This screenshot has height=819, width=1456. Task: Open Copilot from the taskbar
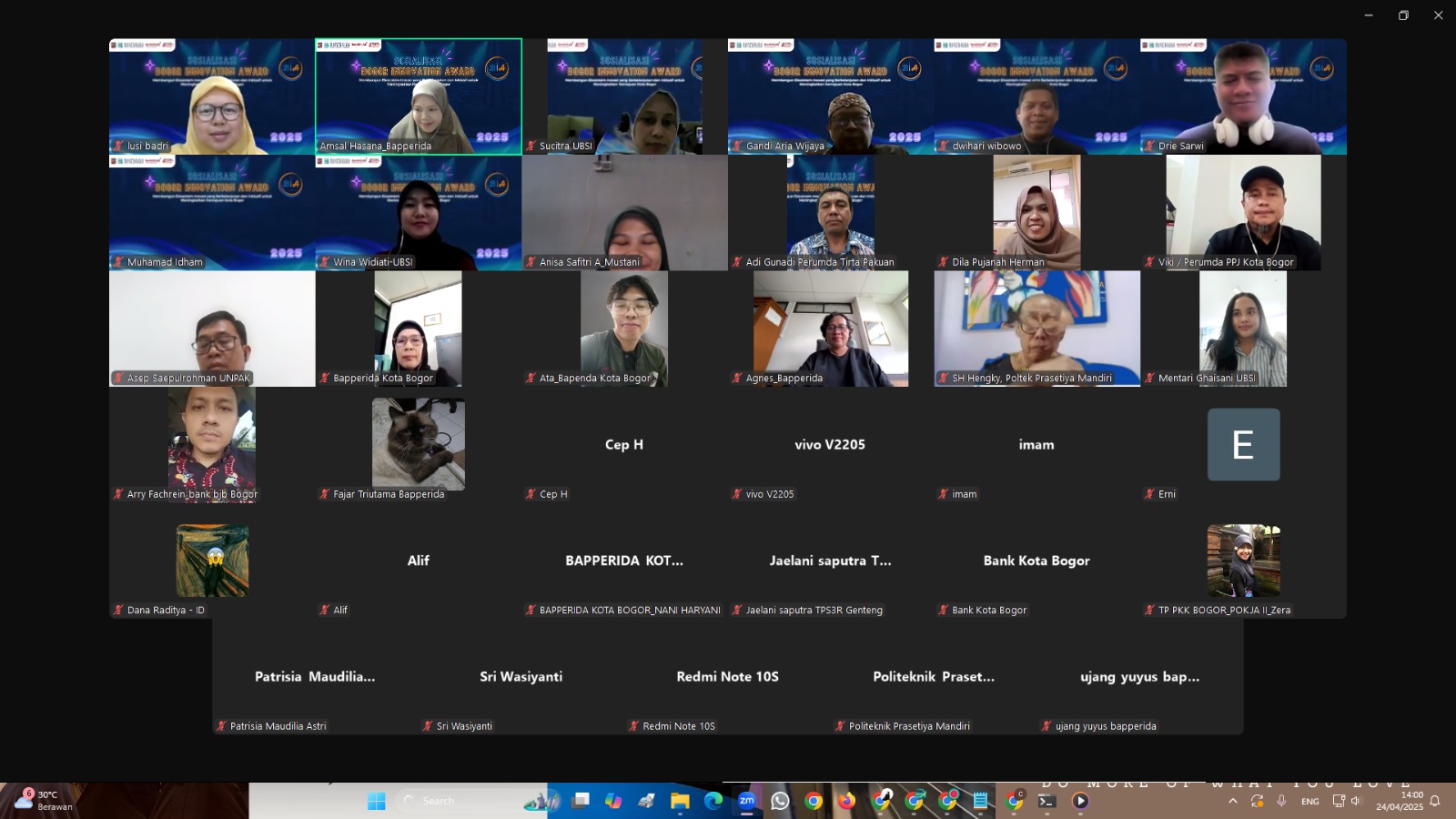pos(613,801)
